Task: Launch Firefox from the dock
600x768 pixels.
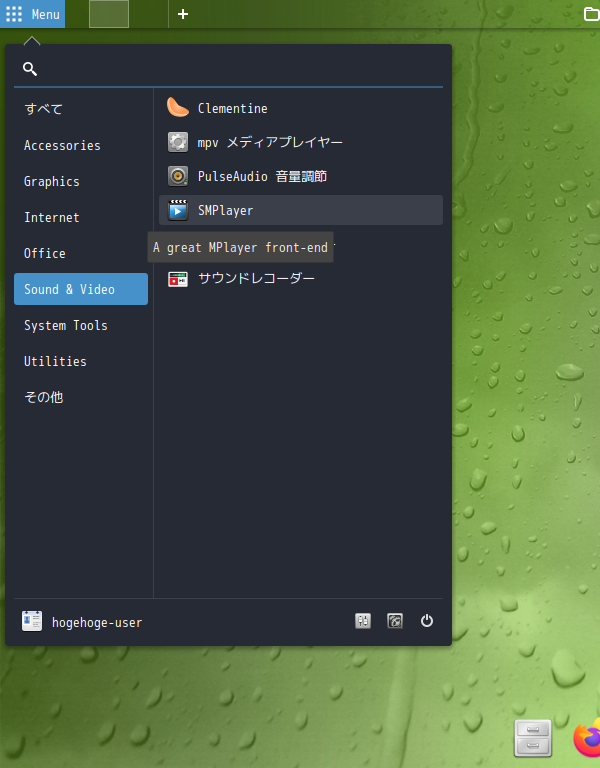Action: point(588,738)
